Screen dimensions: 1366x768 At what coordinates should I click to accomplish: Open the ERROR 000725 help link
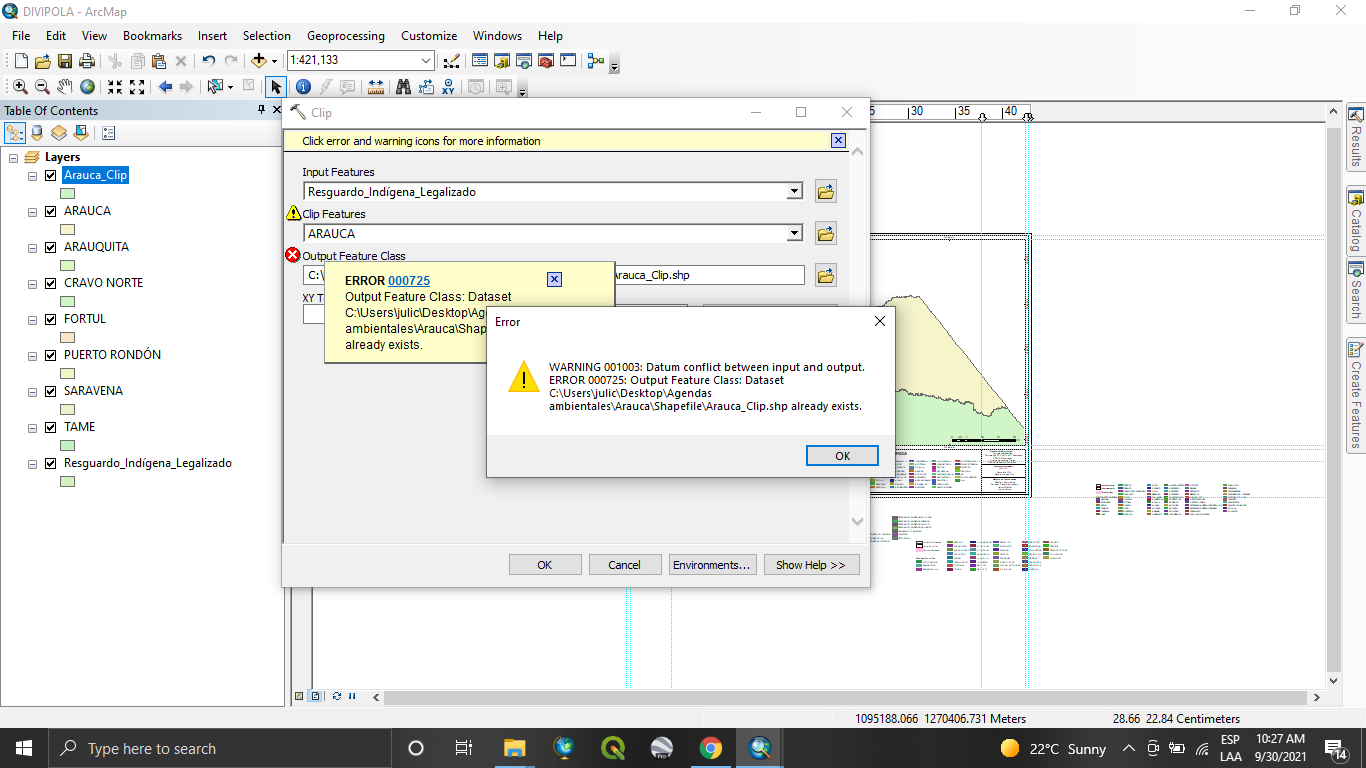point(408,281)
